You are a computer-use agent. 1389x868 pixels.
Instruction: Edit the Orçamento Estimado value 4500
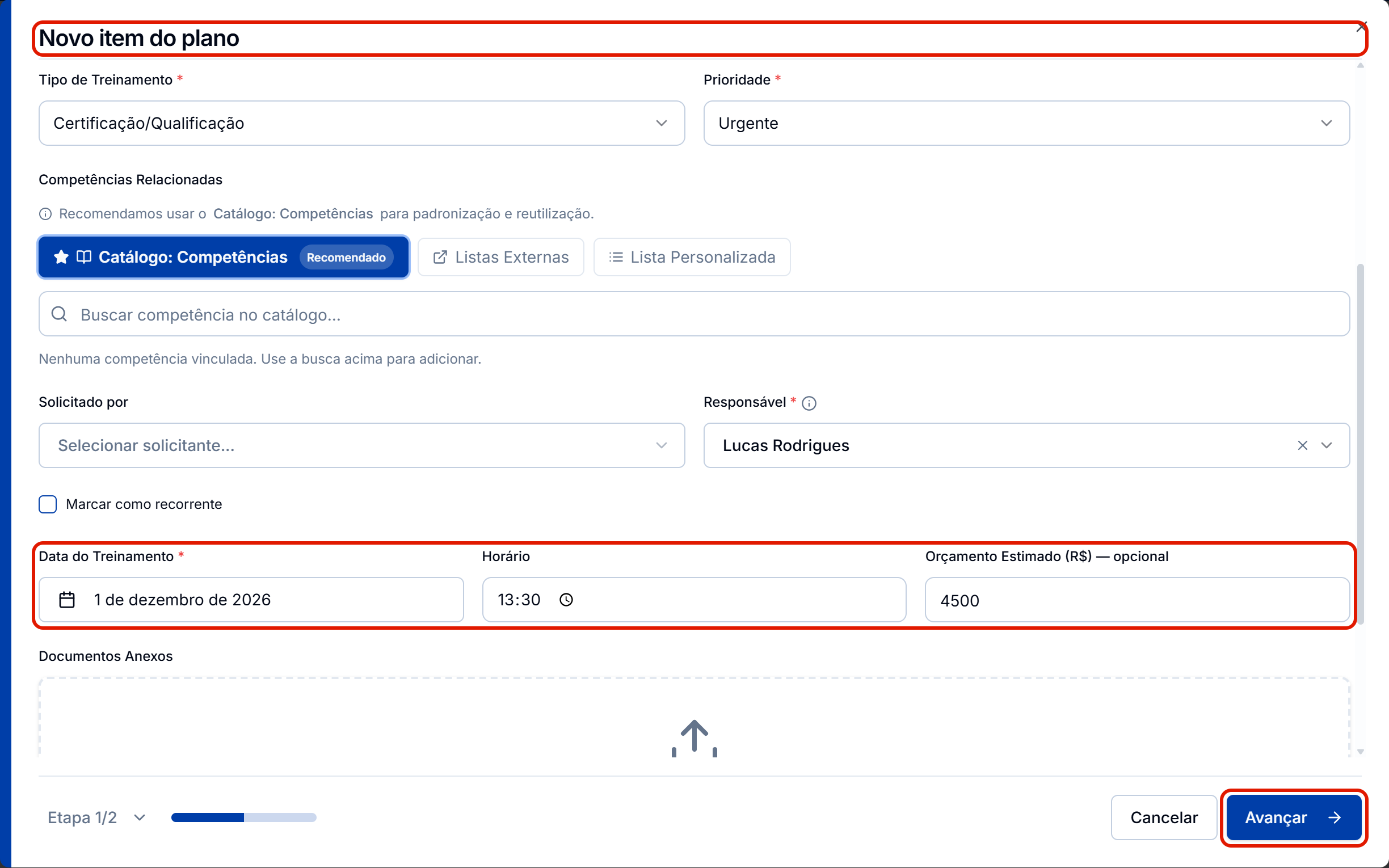point(1137,600)
